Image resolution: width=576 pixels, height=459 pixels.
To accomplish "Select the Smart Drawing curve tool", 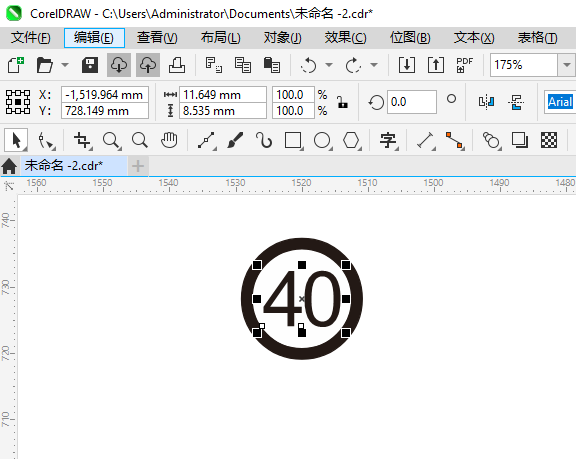I will [264, 140].
